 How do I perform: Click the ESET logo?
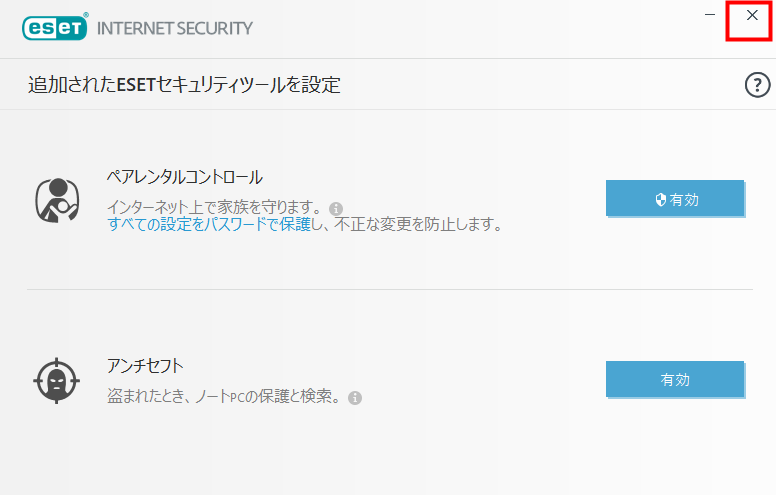pyautogui.click(x=55, y=27)
